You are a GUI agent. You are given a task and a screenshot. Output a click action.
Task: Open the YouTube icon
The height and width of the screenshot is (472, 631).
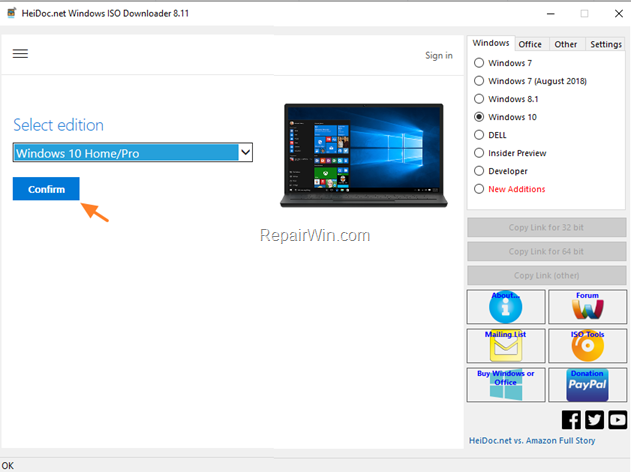tap(618, 420)
